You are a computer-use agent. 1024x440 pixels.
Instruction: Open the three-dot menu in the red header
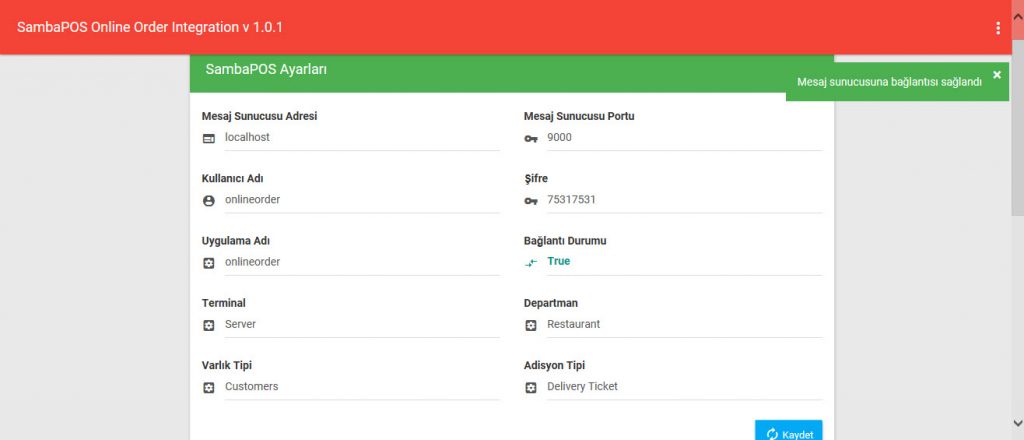[998, 28]
